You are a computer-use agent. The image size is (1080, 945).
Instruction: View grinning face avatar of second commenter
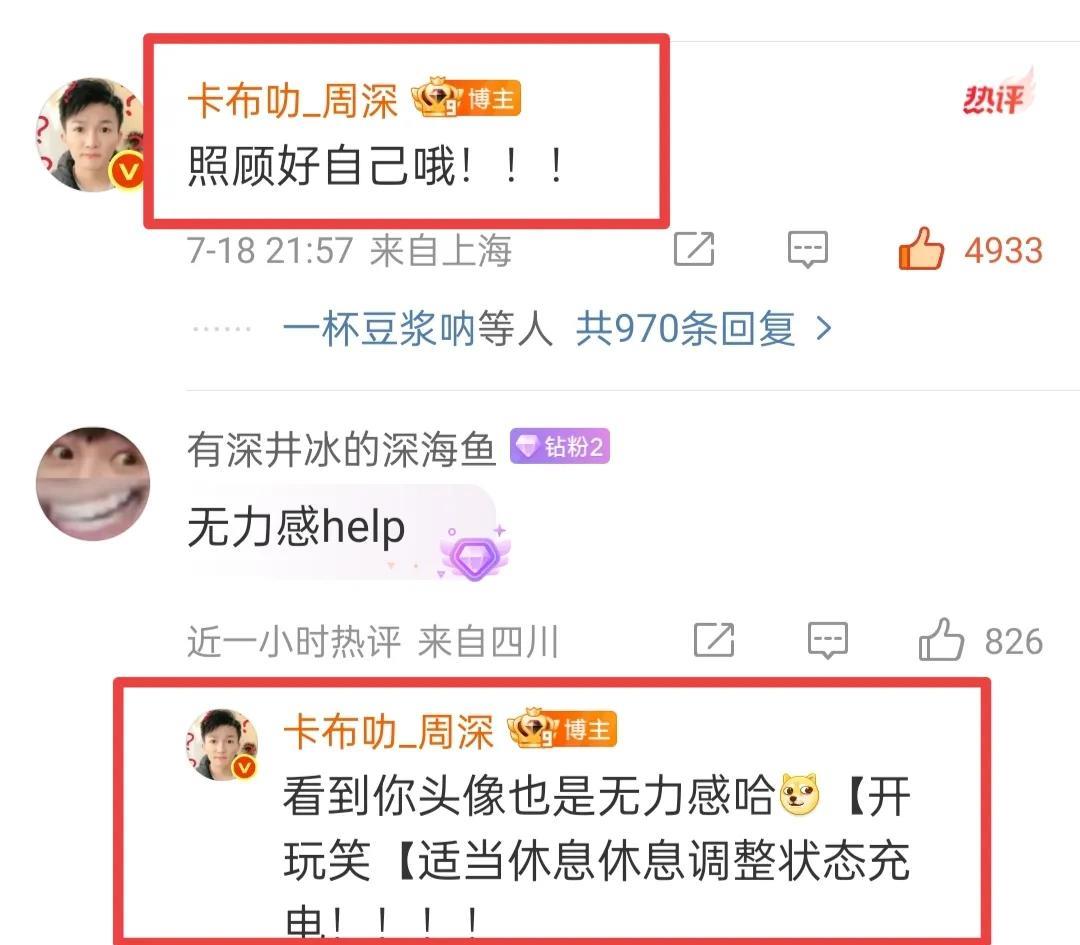93,483
